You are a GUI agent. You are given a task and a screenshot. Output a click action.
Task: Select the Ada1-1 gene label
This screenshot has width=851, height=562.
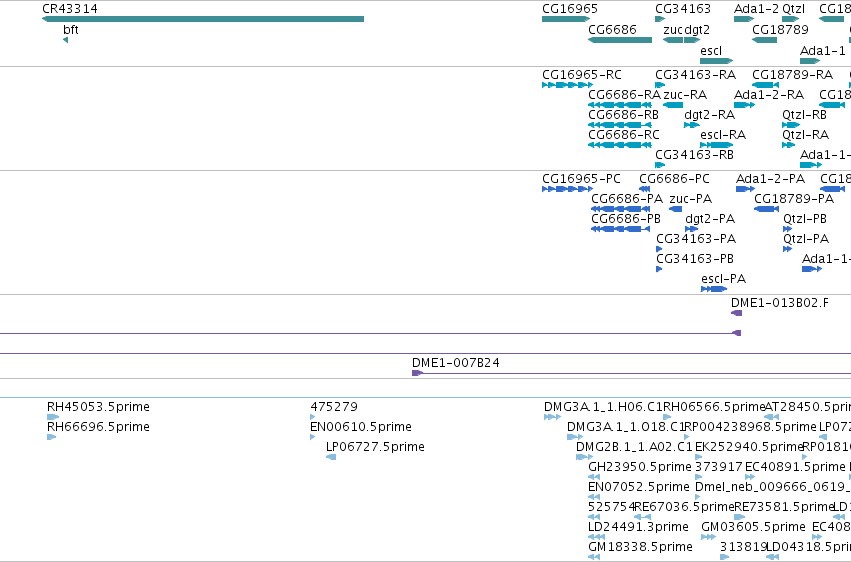click(823, 50)
